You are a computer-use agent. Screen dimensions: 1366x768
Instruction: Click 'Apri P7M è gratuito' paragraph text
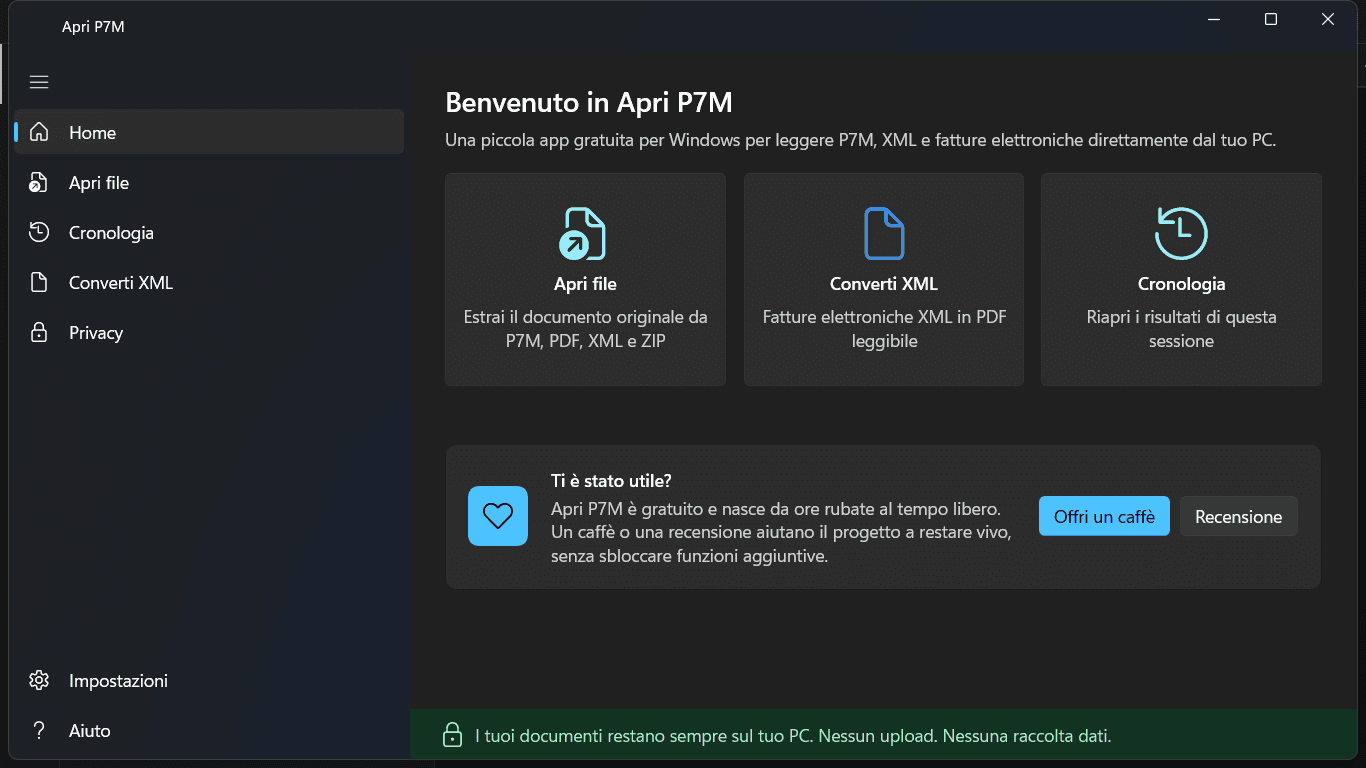coord(781,532)
